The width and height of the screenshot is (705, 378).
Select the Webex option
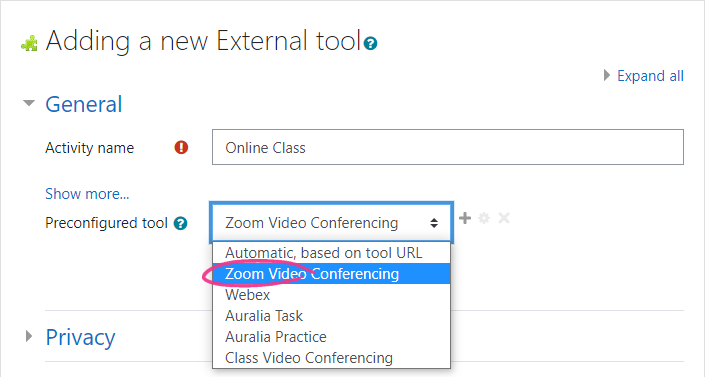pyautogui.click(x=331, y=295)
